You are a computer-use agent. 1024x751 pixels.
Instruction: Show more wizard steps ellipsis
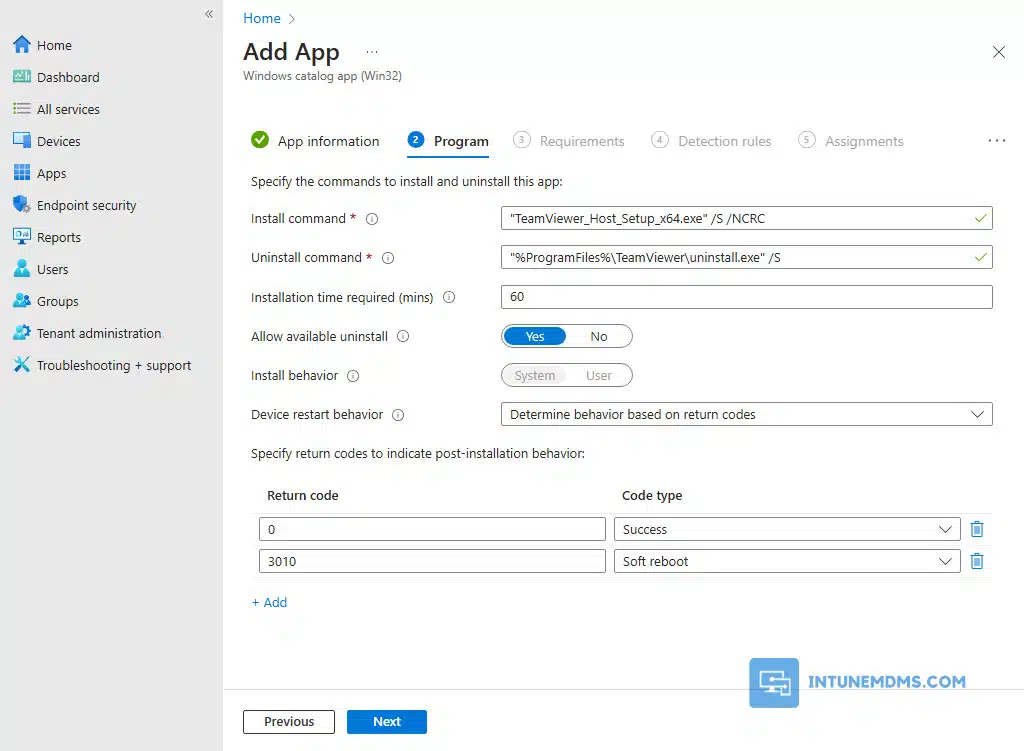[997, 140]
